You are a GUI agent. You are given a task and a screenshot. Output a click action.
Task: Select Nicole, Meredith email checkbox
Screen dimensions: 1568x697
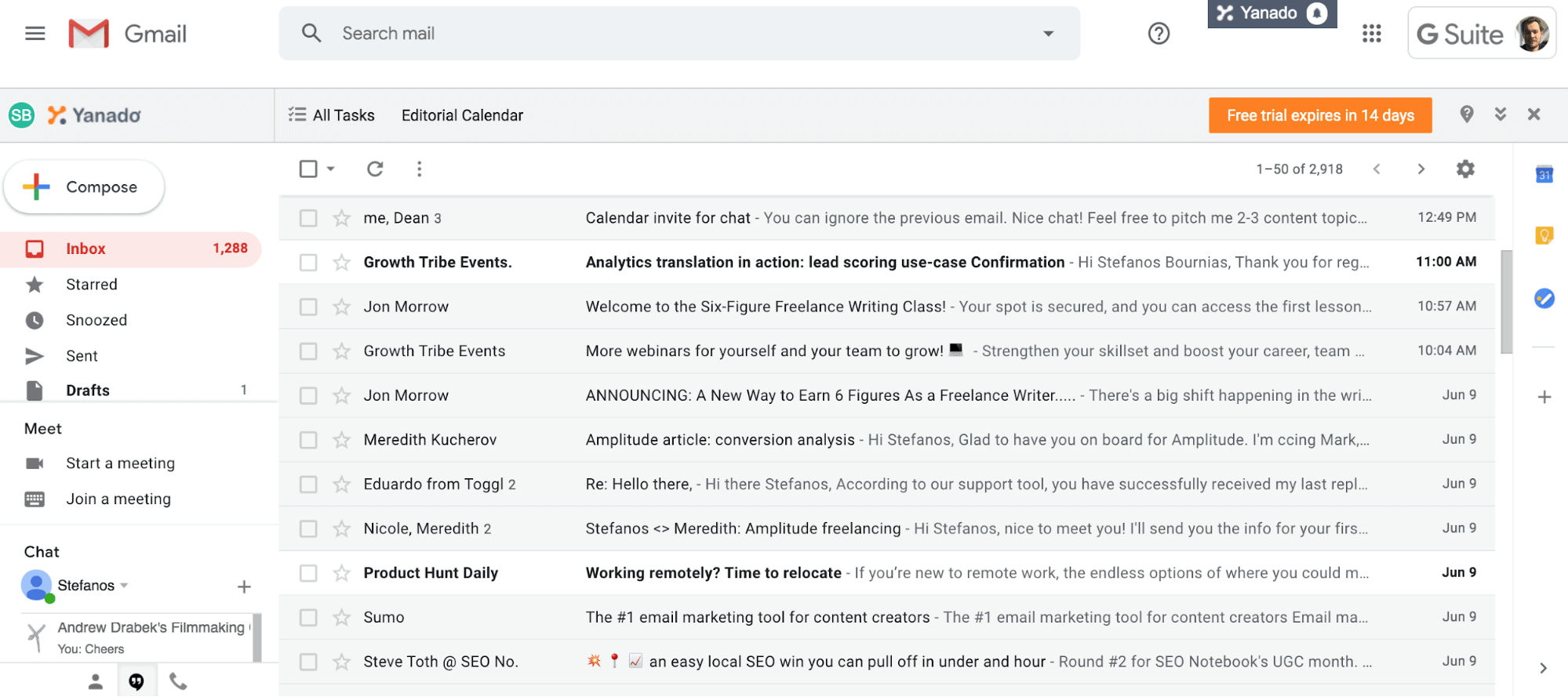pyautogui.click(x=308, y=529)
